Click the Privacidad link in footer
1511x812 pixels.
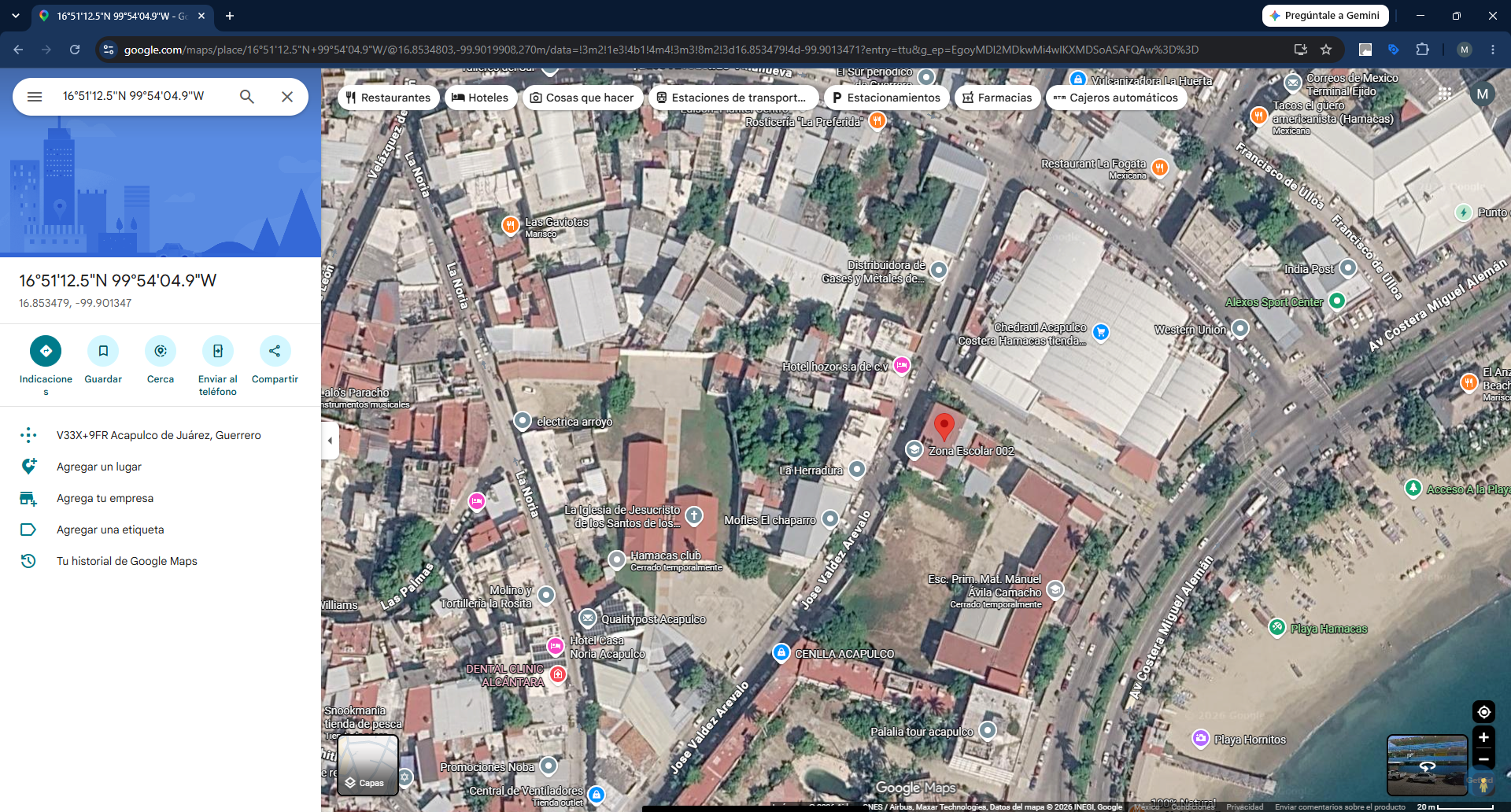point(1244,807)
